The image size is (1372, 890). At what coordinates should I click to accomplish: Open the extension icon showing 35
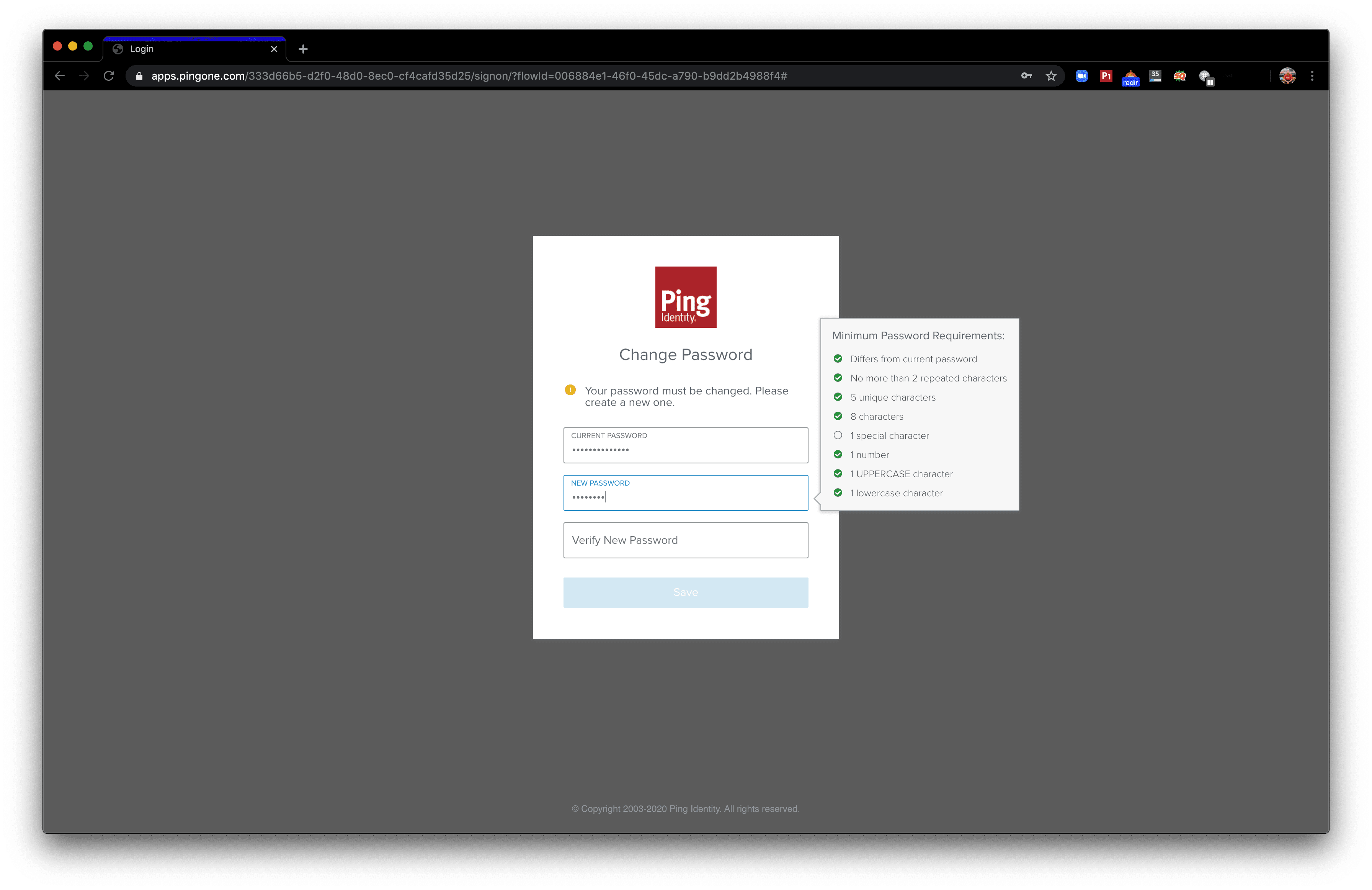point(1155,75)
